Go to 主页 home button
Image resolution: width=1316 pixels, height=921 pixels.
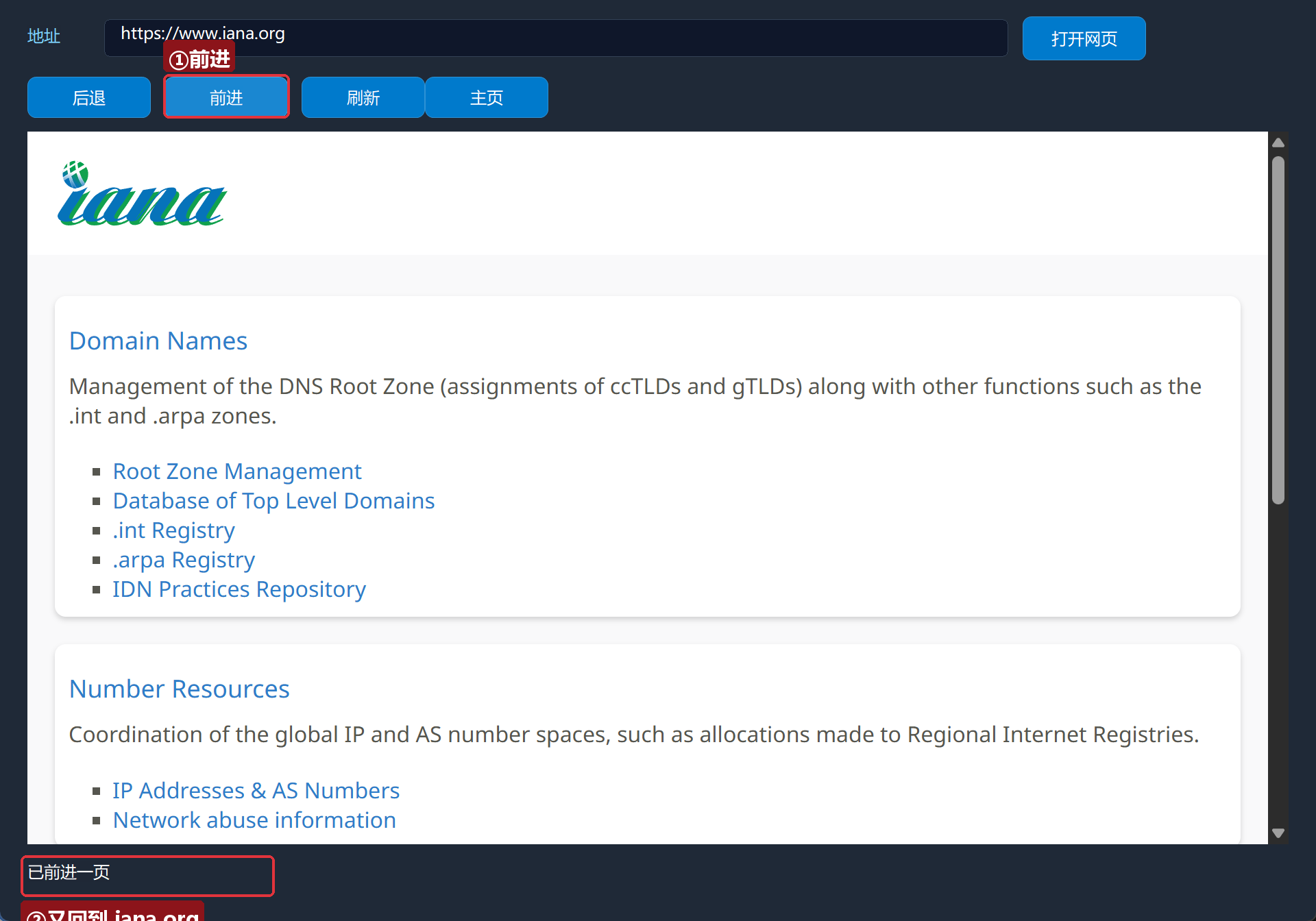pyautogui.click(x=487, y=97)
